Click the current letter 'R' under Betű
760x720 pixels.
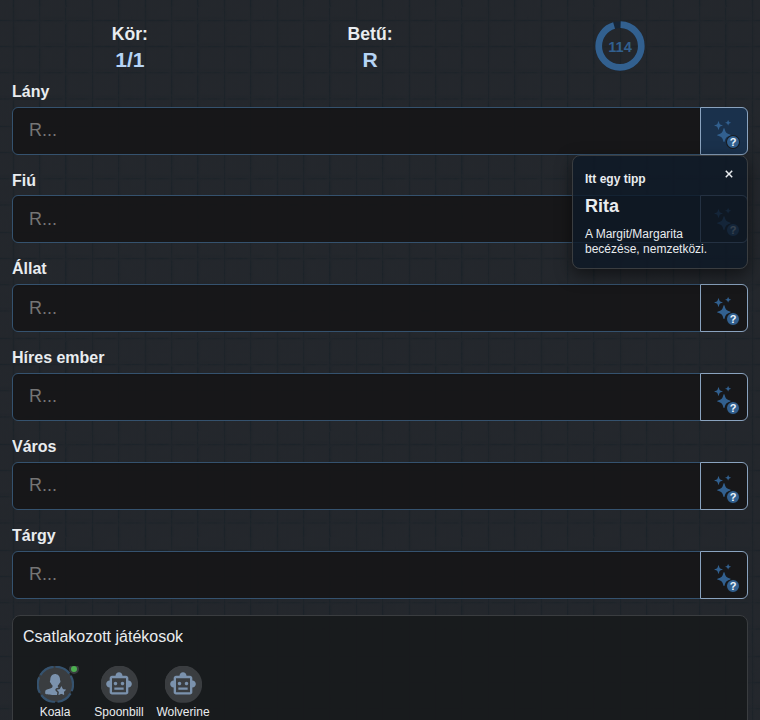(370, 61)
